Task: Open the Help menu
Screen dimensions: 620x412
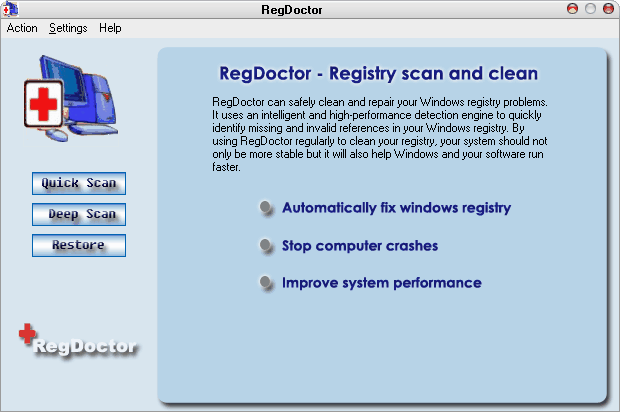Action: pos(110,28)
